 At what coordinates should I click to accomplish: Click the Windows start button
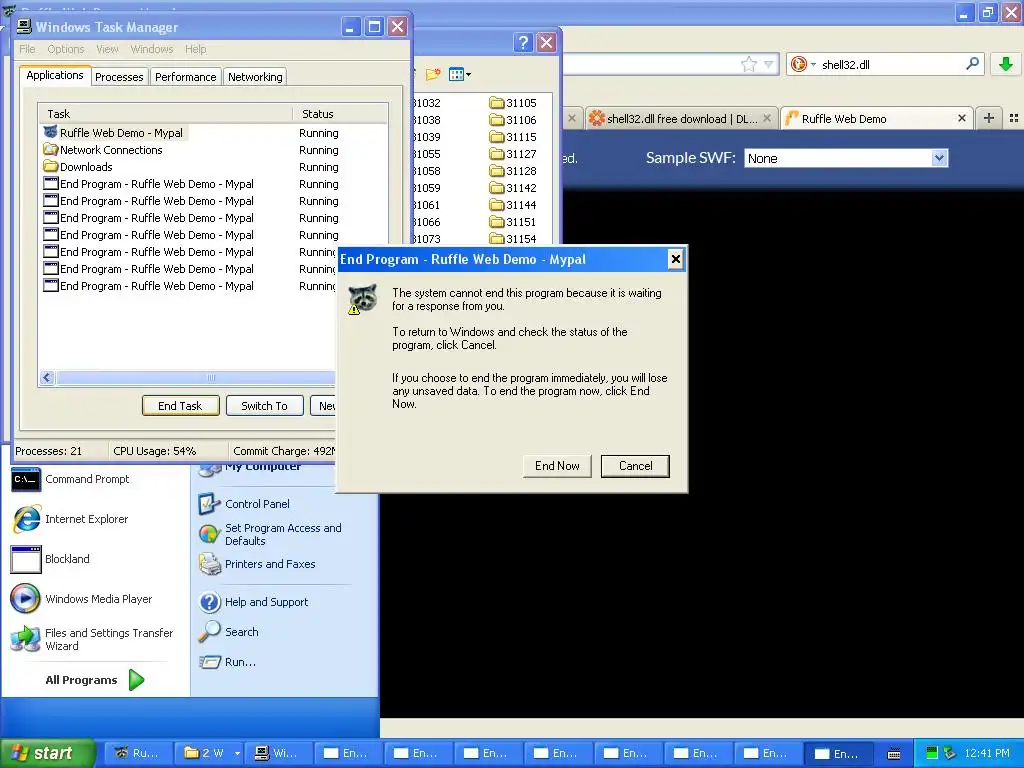(46, 753)
